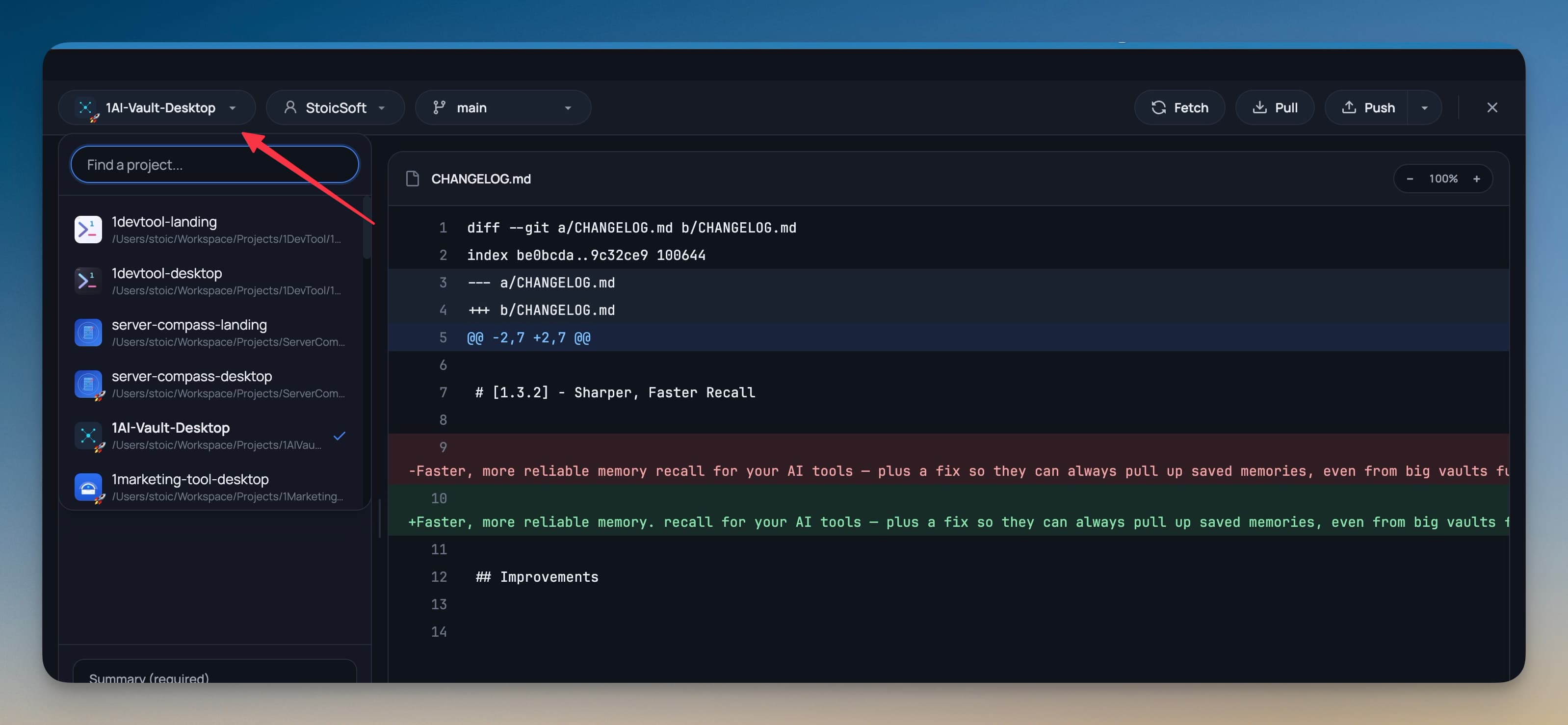The image size is (1568, 725).
Task: Click the git branch icon beside main
Action: pyautogui.click(x=439, y=107)
